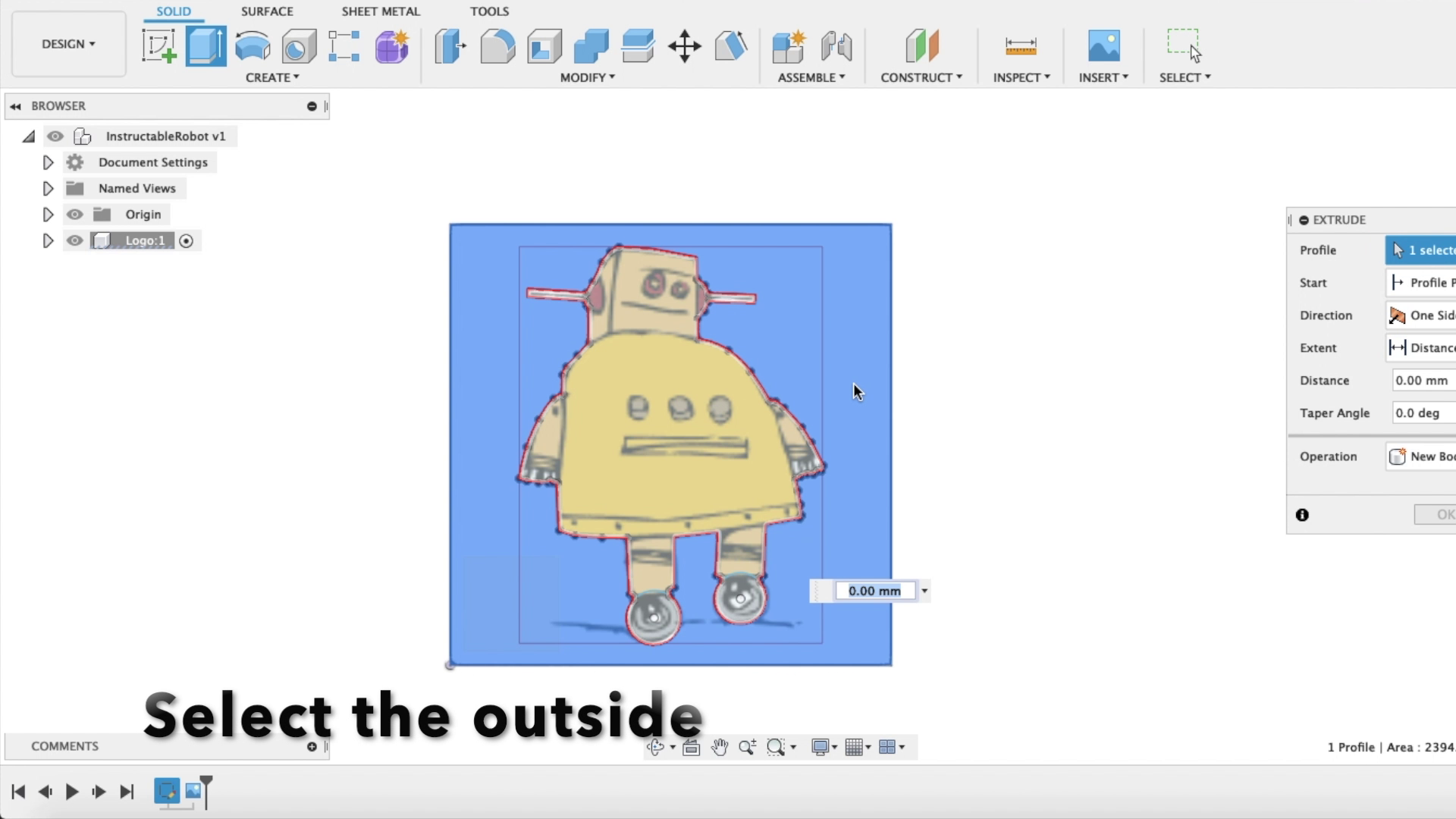Expand the Named Views folder
The image size is (1456, 819).
(x=48, y=188)
